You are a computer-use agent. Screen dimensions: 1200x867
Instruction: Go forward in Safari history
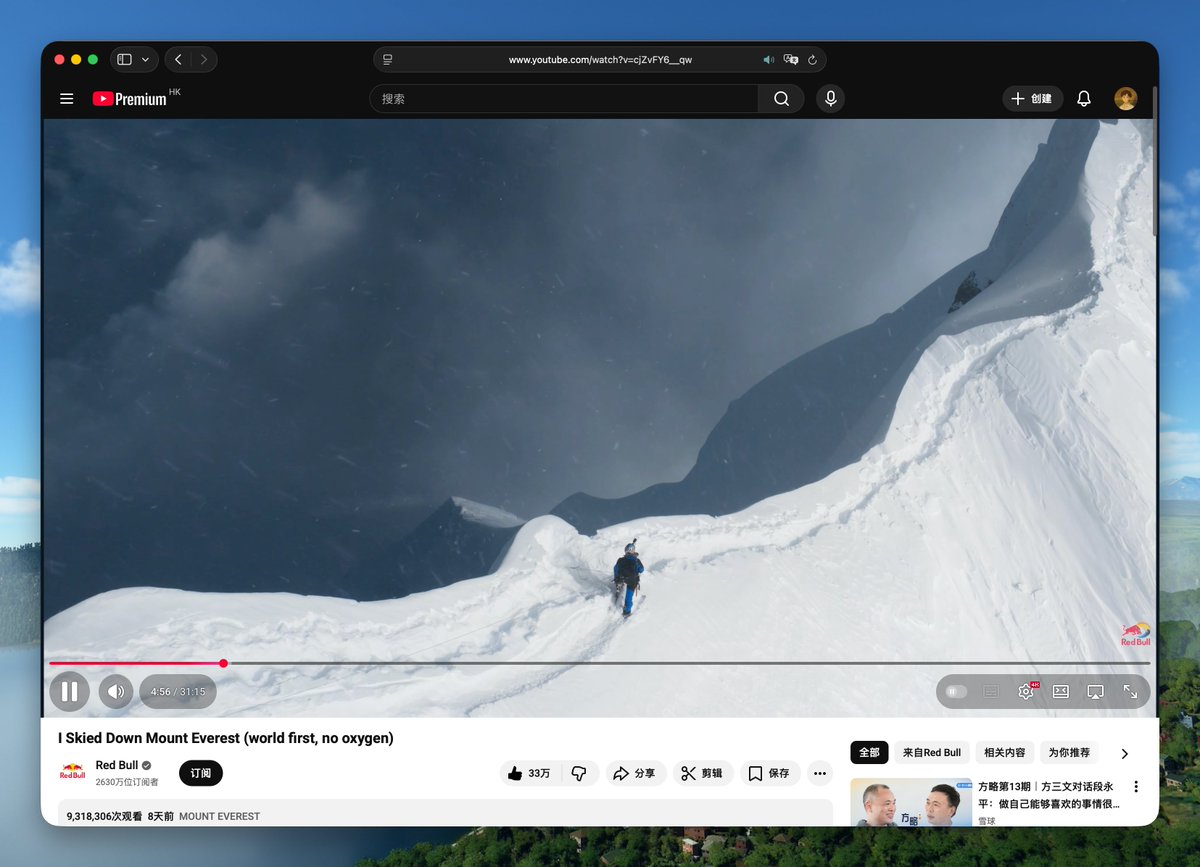click(204, 60)
